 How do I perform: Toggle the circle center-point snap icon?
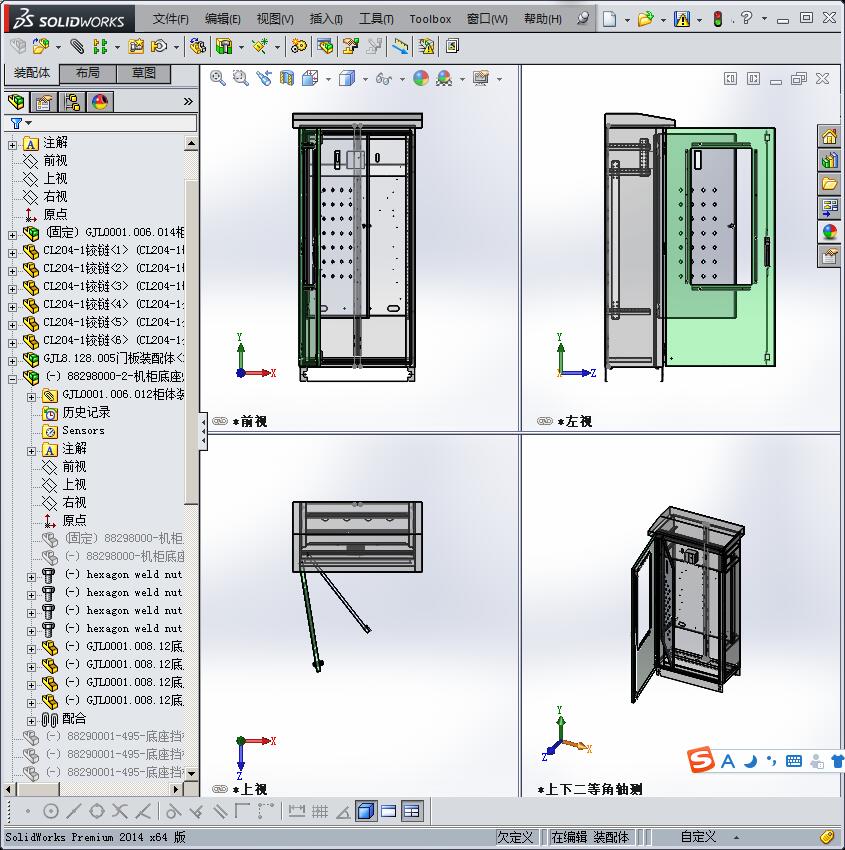coord(51,812)
